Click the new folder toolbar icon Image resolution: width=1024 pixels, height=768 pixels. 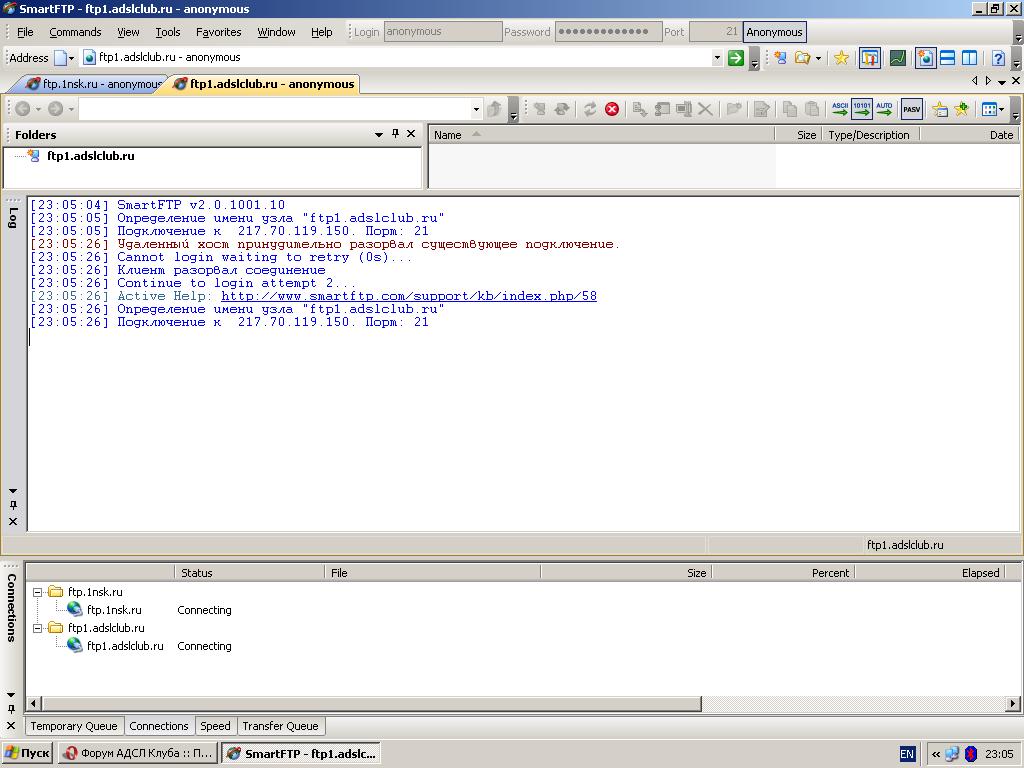pyautogui.click(x=733, y=109)
